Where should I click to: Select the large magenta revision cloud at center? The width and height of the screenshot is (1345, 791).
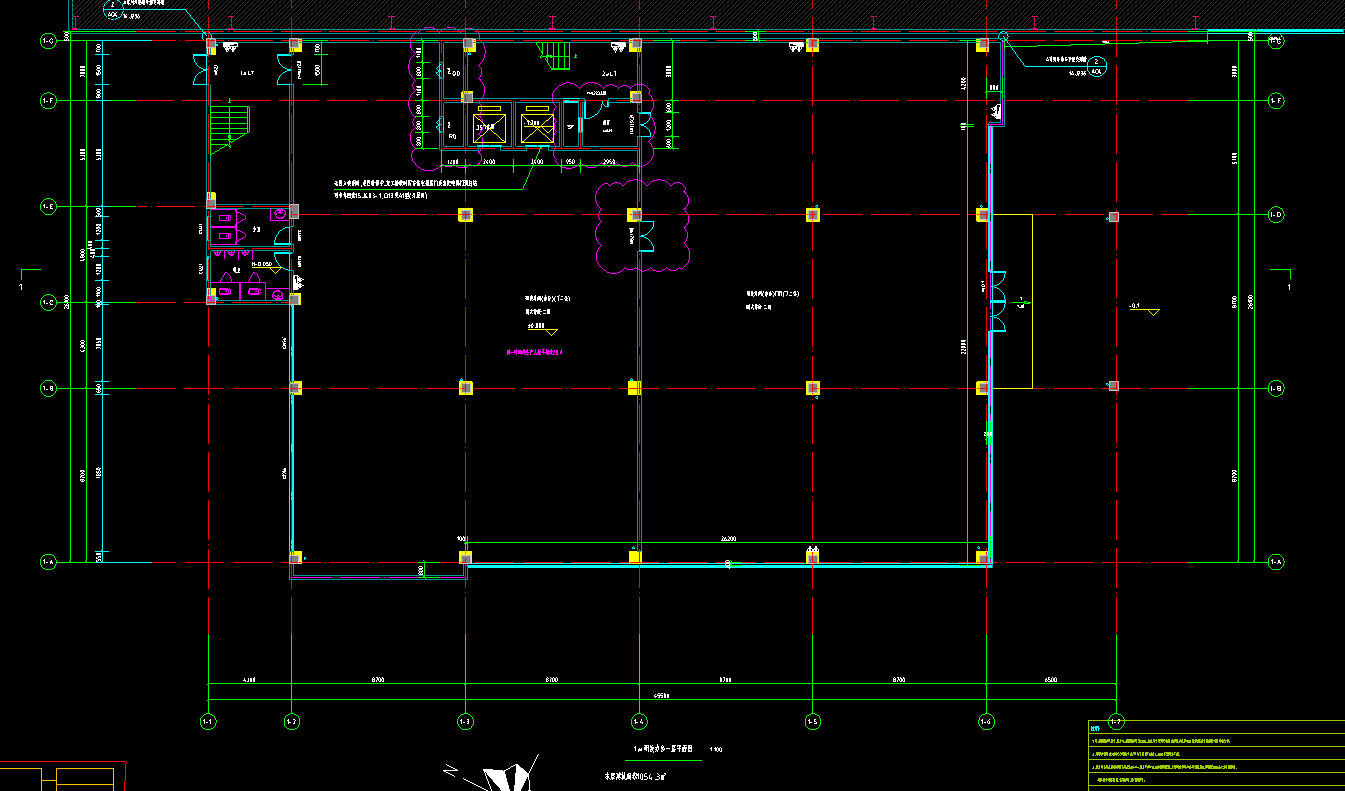tap(641, 226)
